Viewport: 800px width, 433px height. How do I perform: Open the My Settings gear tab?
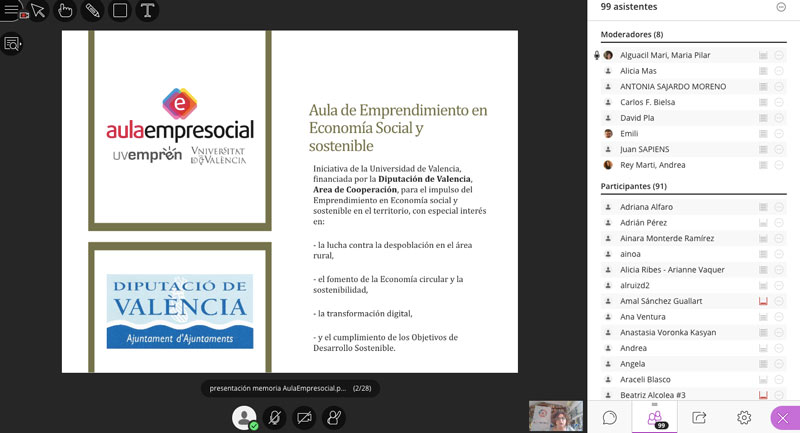[744, 417]
